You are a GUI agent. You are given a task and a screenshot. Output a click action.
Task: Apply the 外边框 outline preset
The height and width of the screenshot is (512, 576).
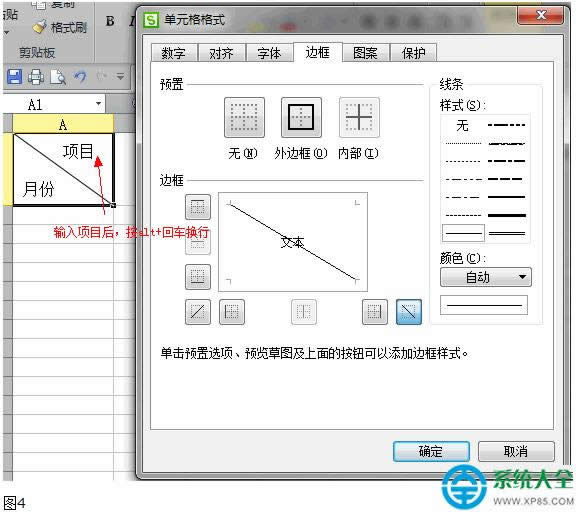(301, 118)
